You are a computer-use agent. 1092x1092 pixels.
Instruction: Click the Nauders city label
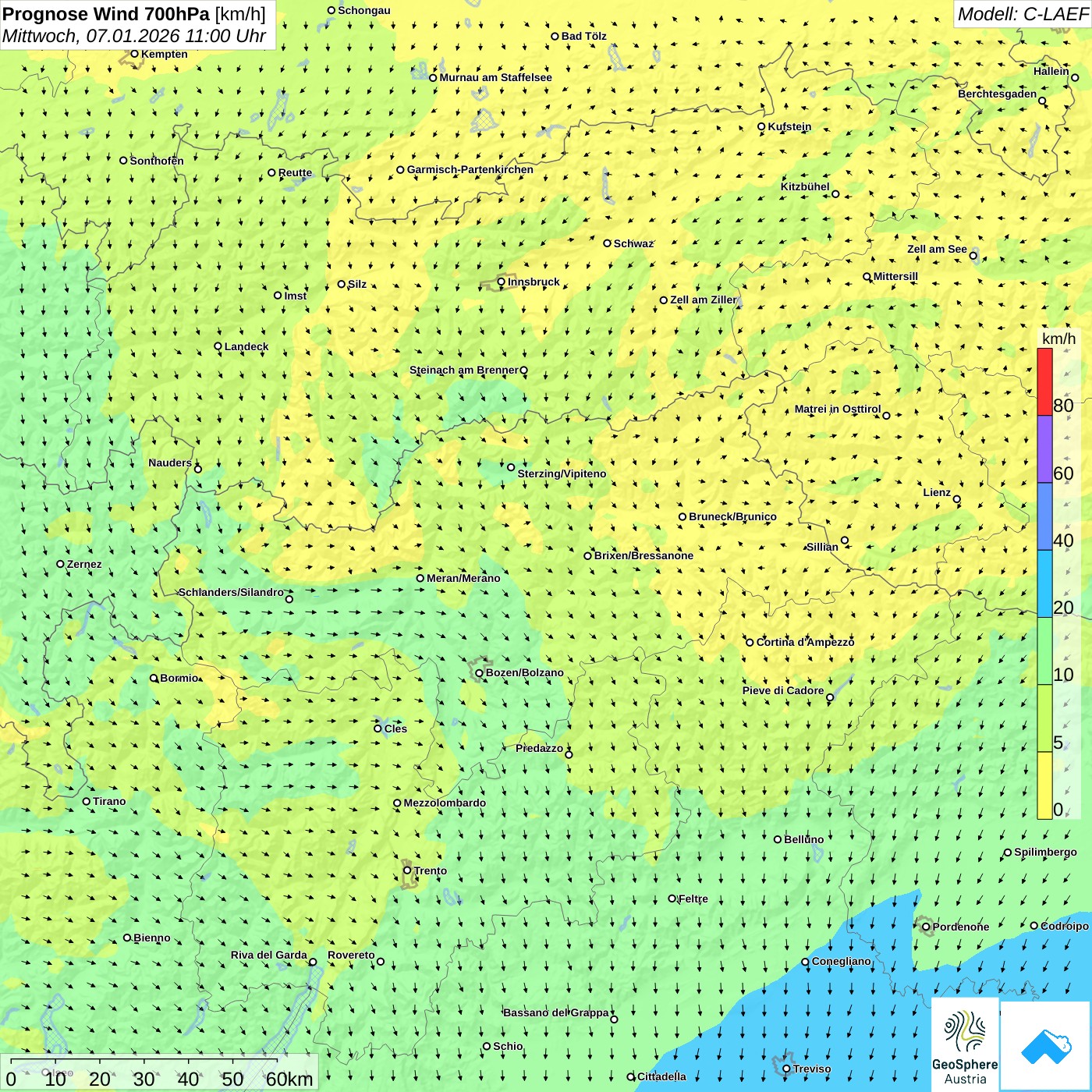click(x=170, y=463)
